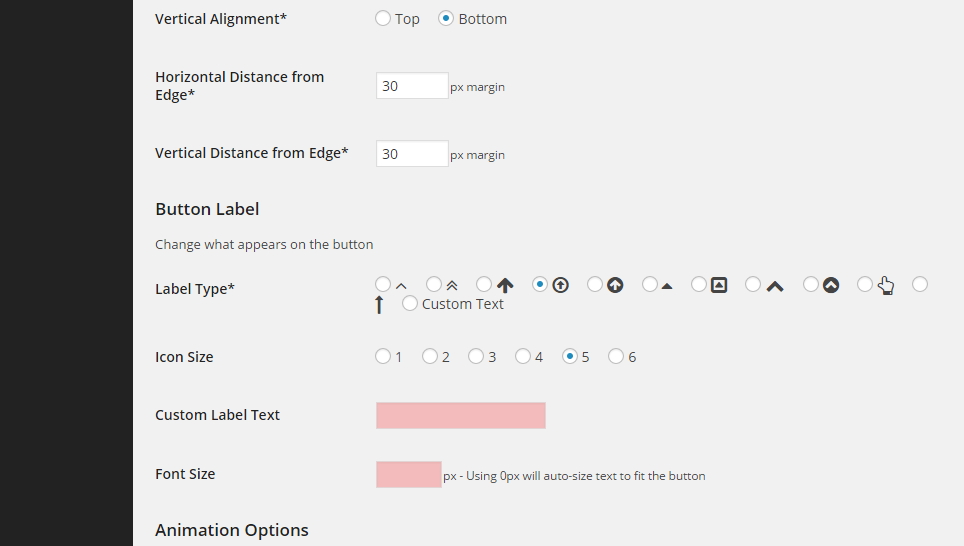
Task: Choose the solid circle arrow-up icon
Action: pyautogui.click(x=595, y=284)
